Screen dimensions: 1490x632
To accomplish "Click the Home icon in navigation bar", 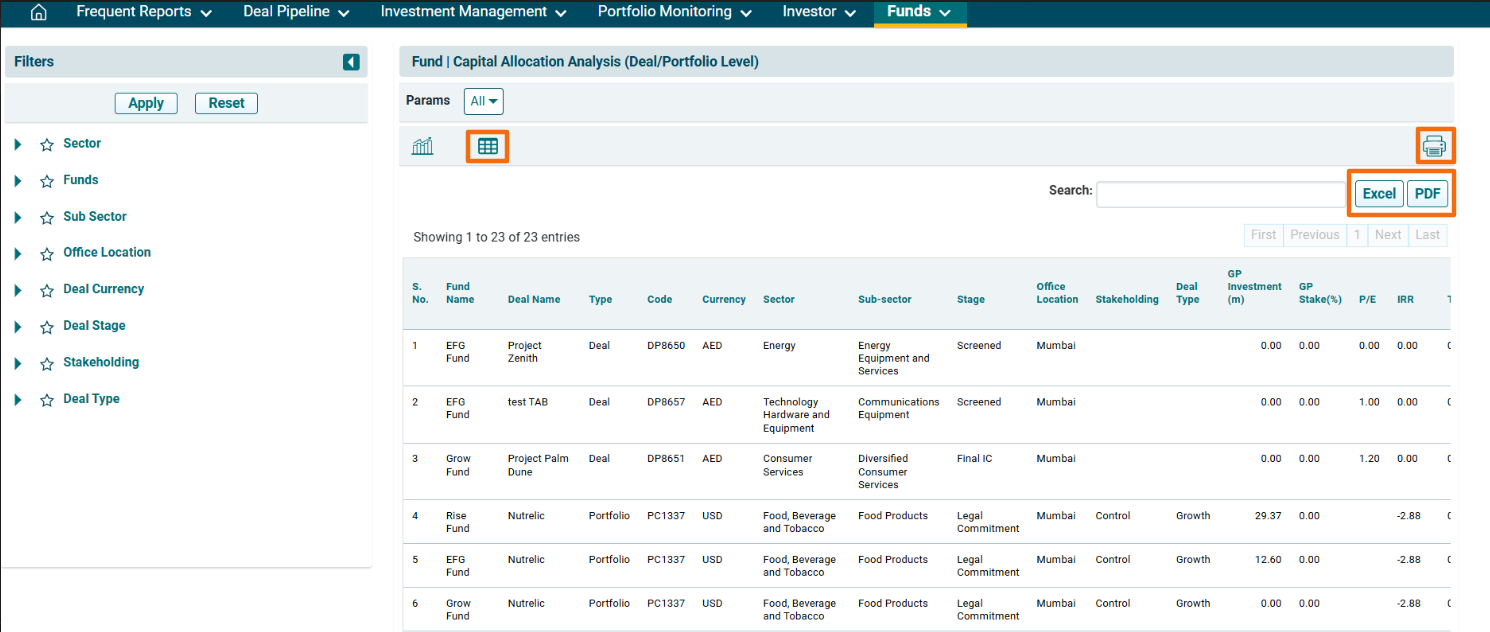I will point(39,13).
